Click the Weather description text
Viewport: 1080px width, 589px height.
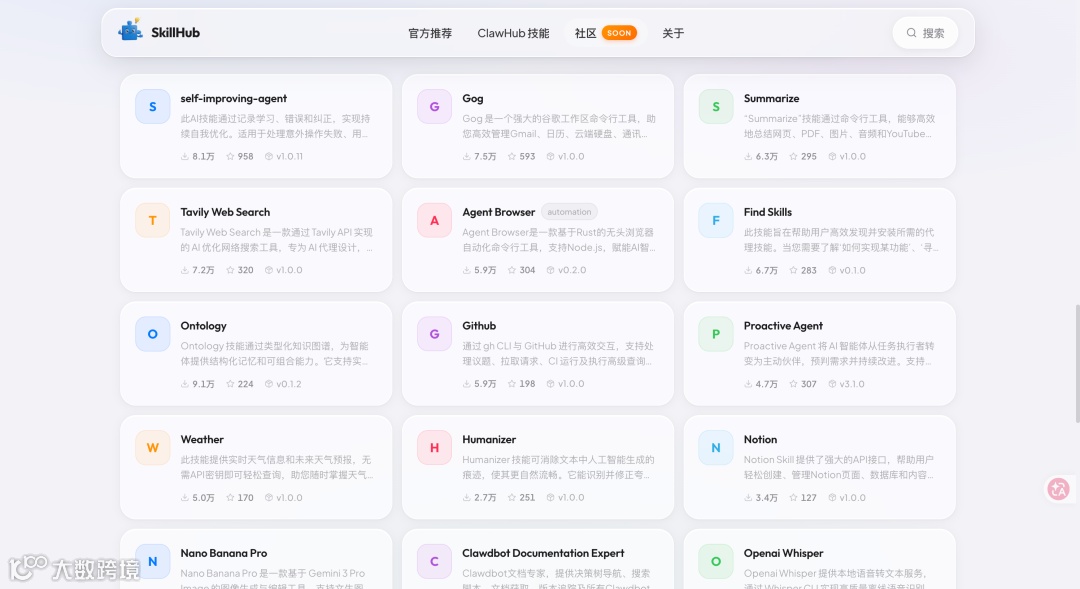277,467
